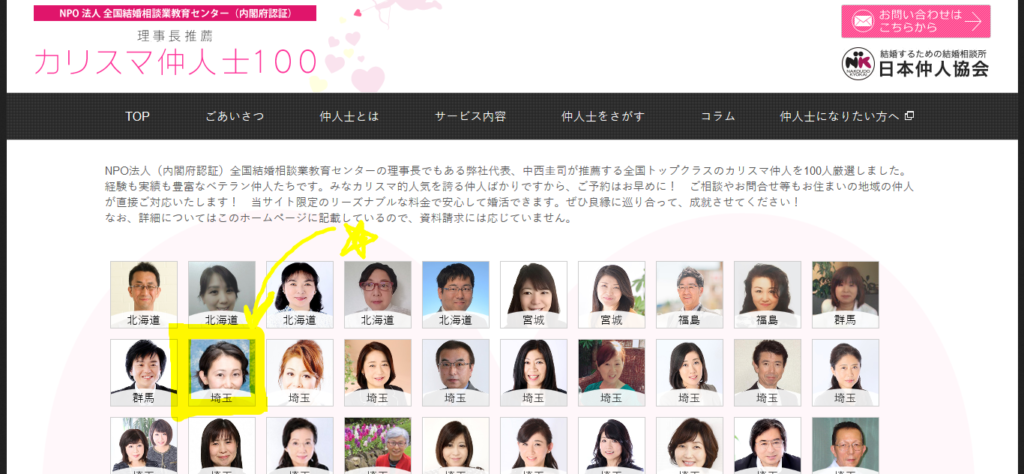The height and width of the screenshot is (474, 1024).
Task: Open the second 福島 profile thumbnail
Action: [768, 294]
